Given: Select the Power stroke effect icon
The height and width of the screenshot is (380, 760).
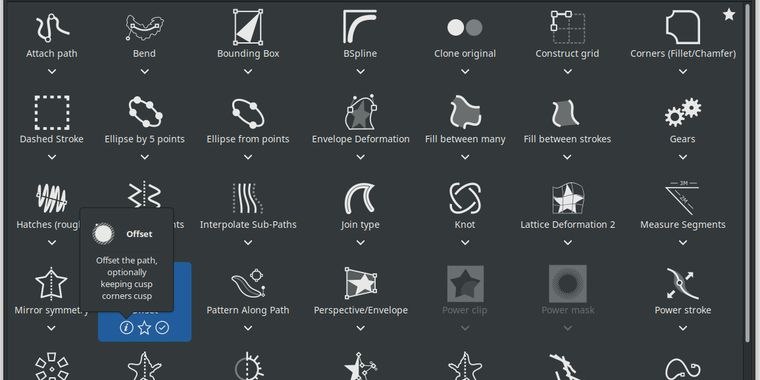Looking at the screenshot, I should [683, 284].
